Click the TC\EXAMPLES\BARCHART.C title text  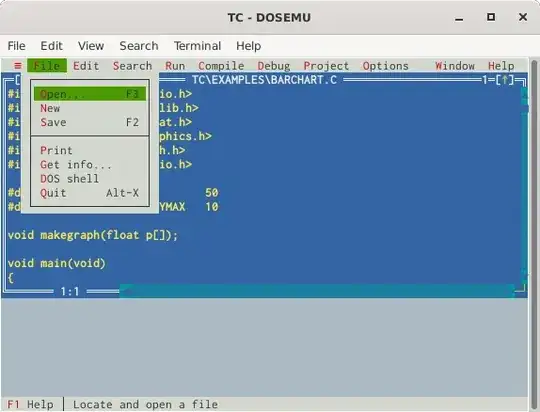click(264, 80)
